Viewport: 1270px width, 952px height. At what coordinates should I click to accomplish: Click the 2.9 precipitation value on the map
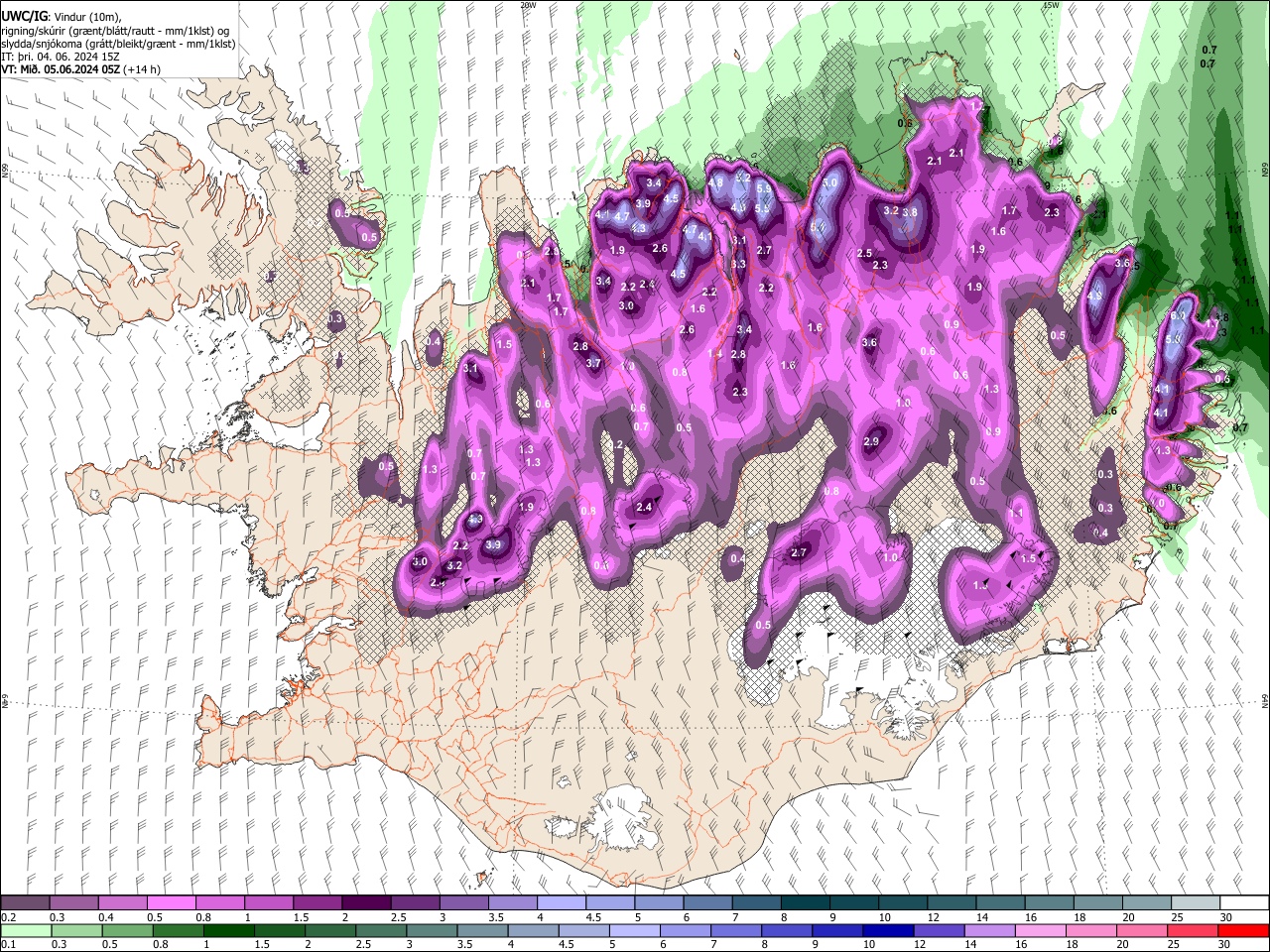click(871, 441)
